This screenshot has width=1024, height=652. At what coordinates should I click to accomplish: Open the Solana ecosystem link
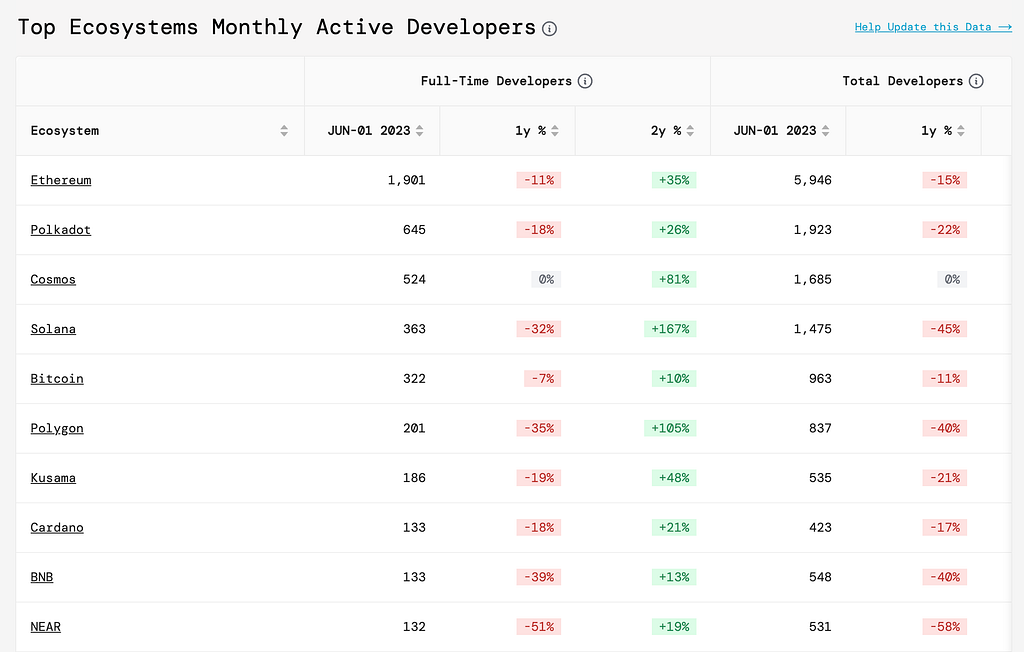coord(53,329)
